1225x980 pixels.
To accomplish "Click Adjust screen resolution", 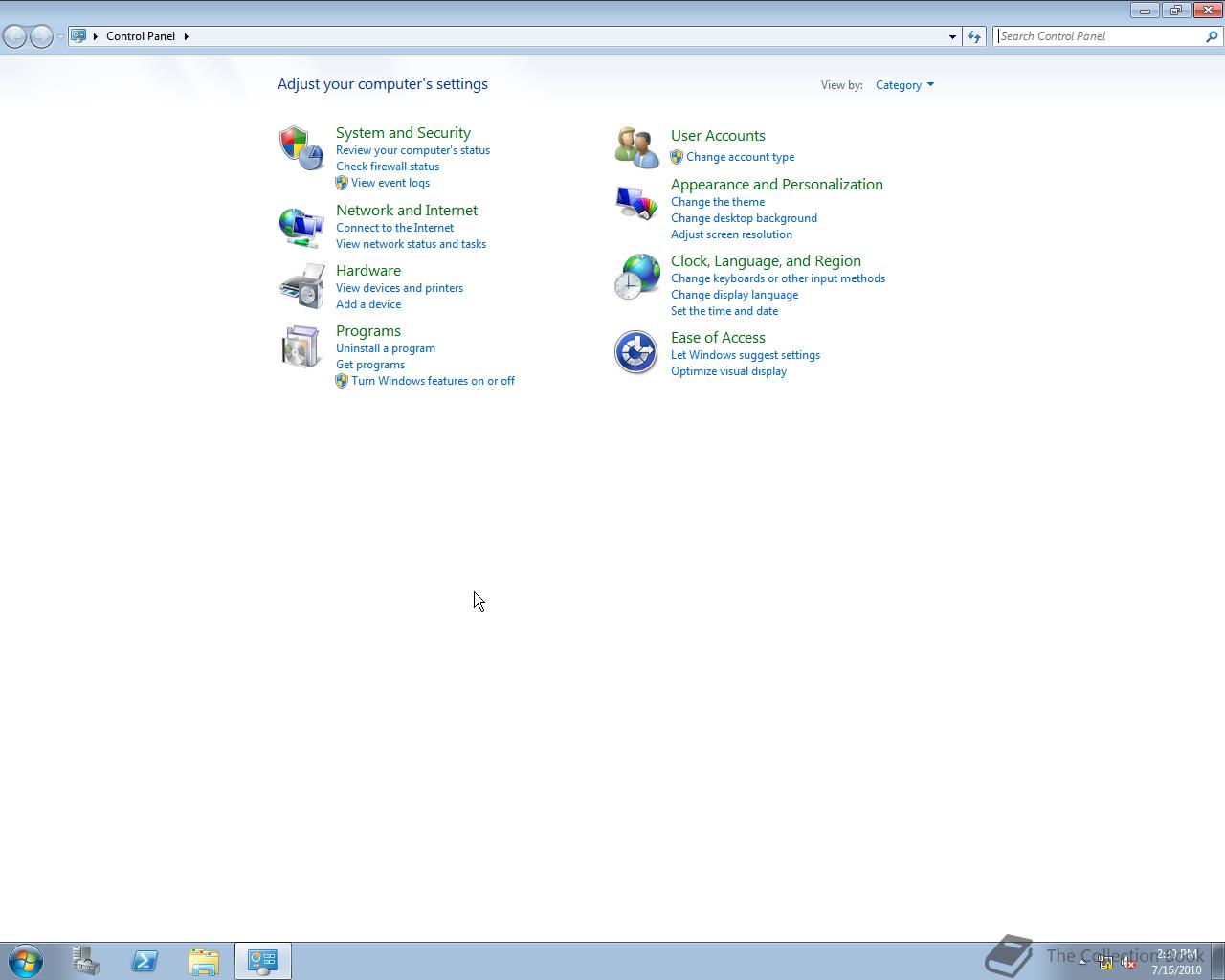I will 731,234.
